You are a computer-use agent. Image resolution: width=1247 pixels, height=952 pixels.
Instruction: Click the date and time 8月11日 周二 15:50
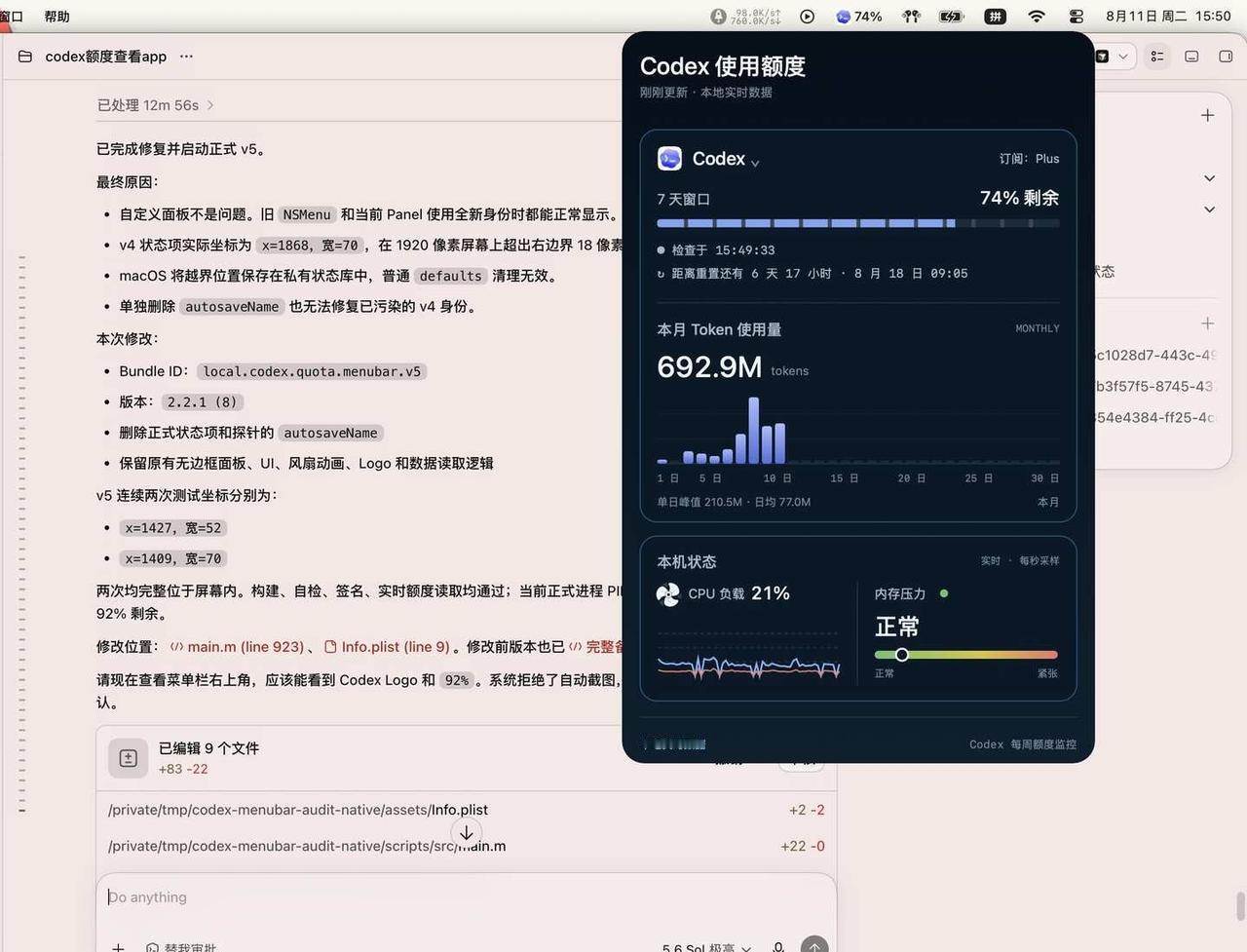(x=1168, y=16)
